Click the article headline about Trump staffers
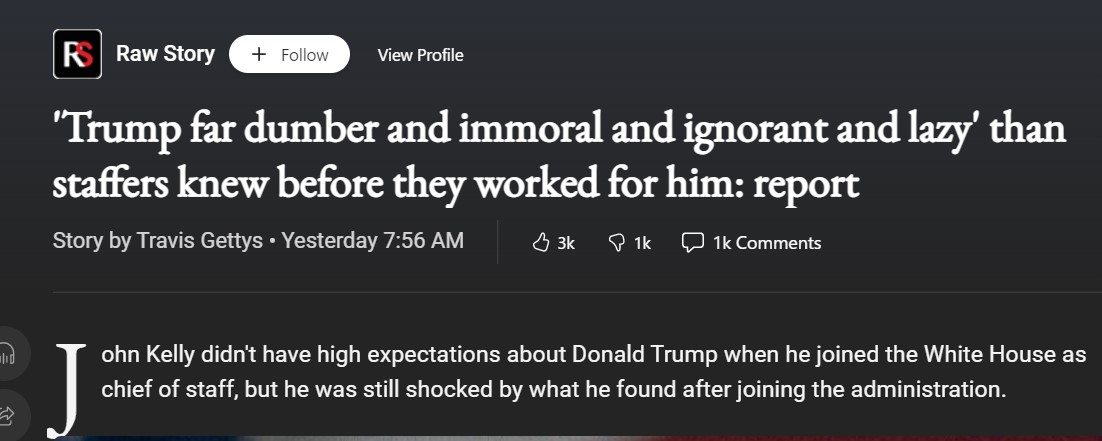 click(x=558, y=156)
